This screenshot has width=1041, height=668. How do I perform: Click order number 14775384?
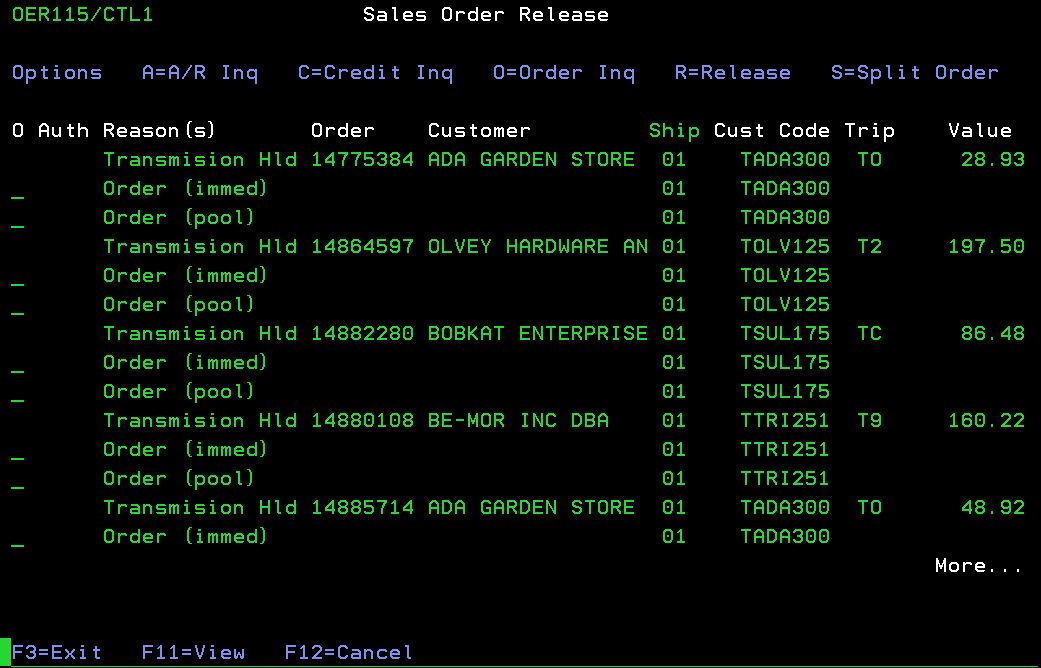click(362, 160)
